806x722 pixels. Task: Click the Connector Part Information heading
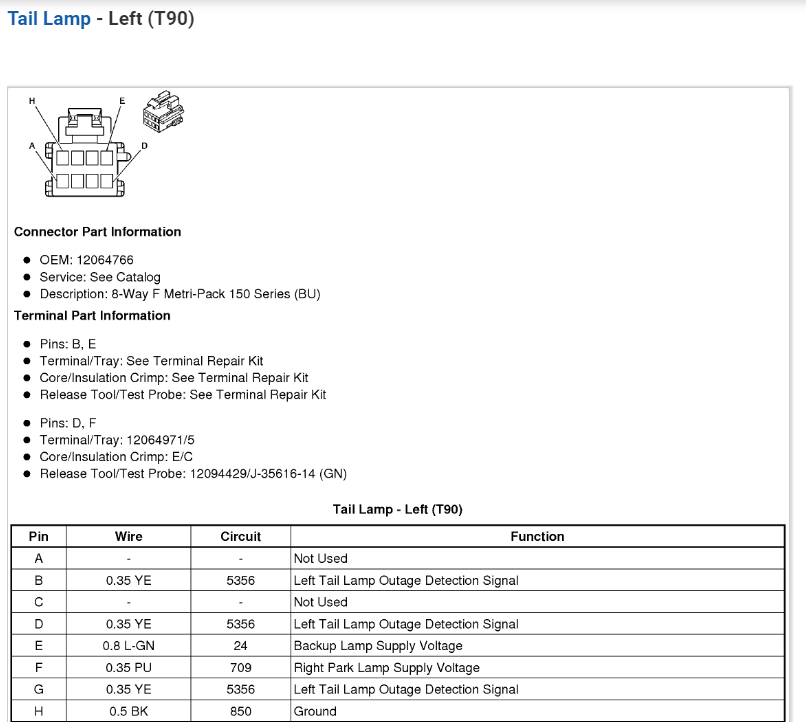coord(98,232)
